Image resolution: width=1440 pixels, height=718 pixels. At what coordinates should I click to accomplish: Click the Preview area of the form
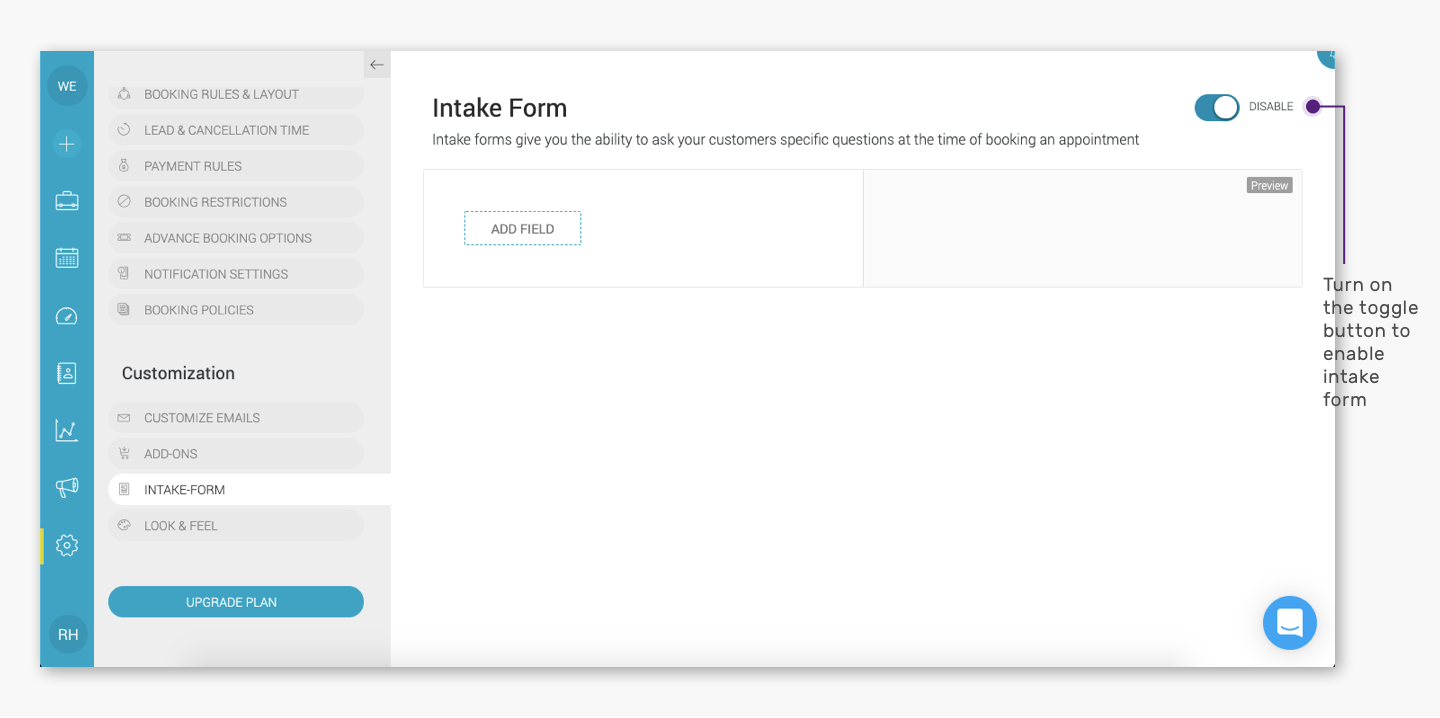[x=1082, y=228]
